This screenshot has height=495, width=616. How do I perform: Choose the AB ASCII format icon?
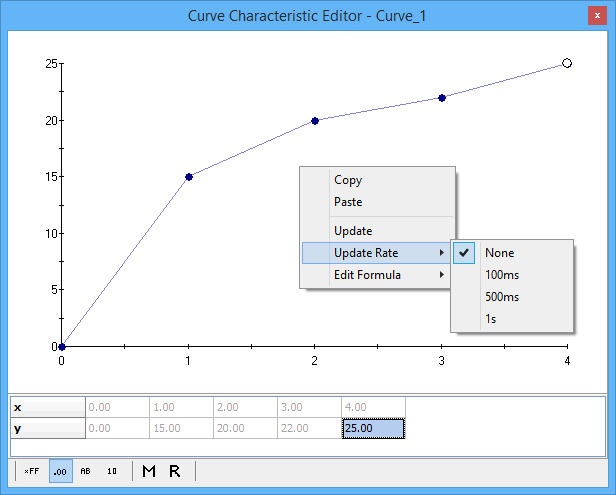tap(86, 471)
